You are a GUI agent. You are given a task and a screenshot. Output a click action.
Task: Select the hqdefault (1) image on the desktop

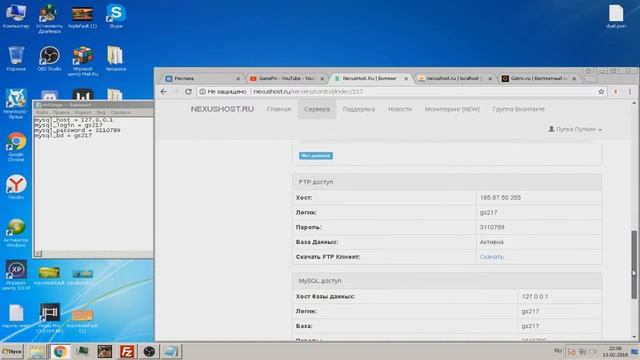[82, 16]
